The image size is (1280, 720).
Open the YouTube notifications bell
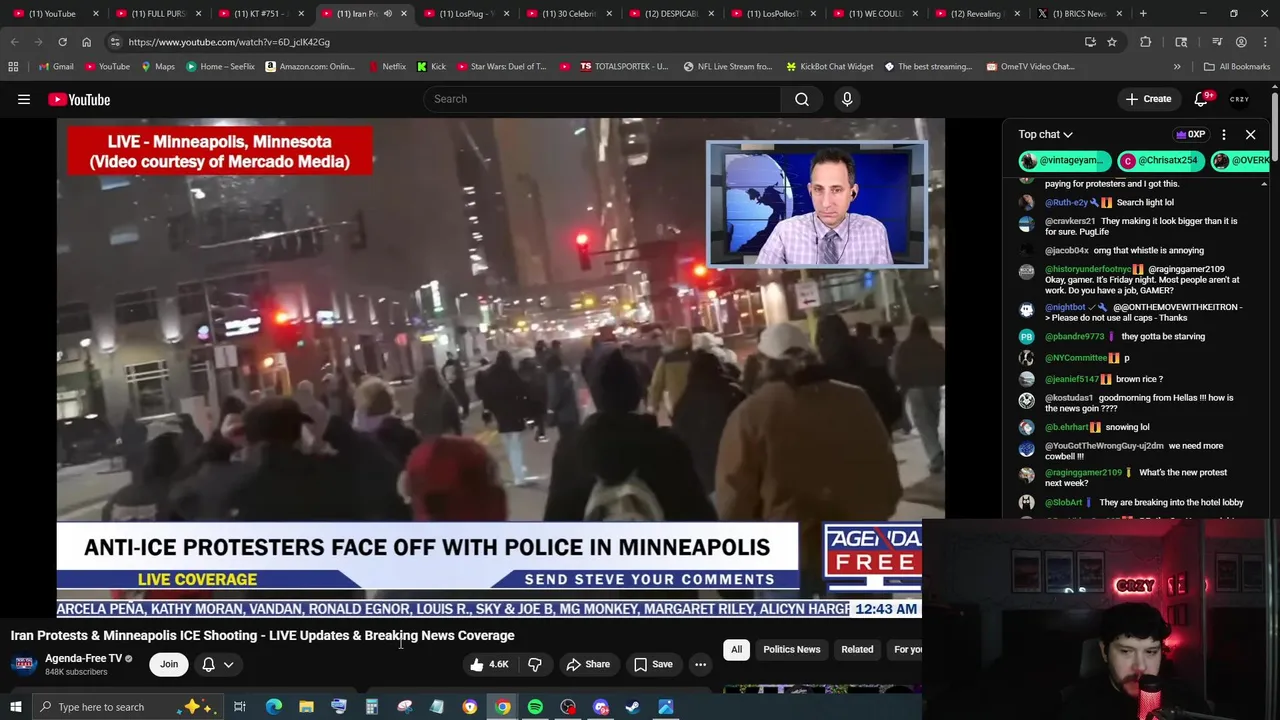coord(1203,99)
